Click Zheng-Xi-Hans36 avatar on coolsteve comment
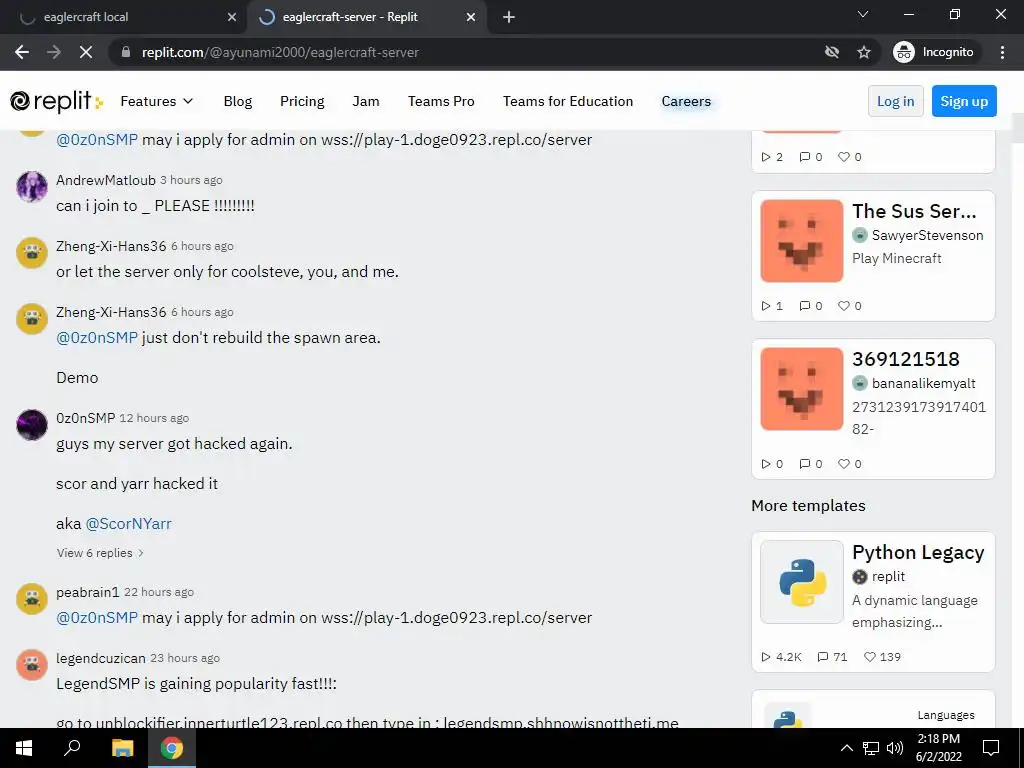Image resolution: width=1024 pixels, height=768 pixels. (x=31, y=253)
